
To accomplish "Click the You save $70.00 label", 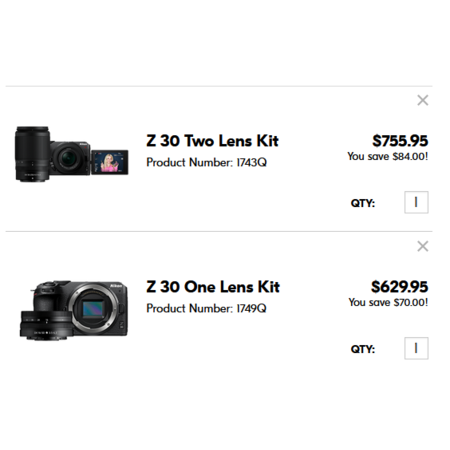I will pyautogui.click(x=388, y=302).
